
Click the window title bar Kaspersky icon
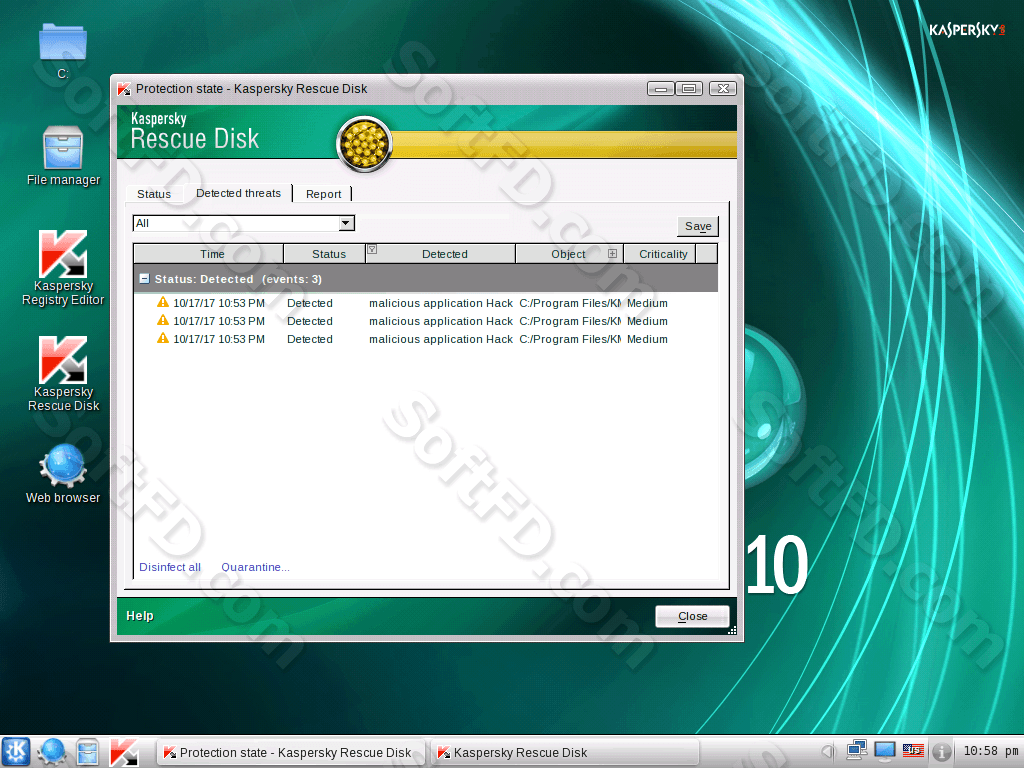coord(124,89)
